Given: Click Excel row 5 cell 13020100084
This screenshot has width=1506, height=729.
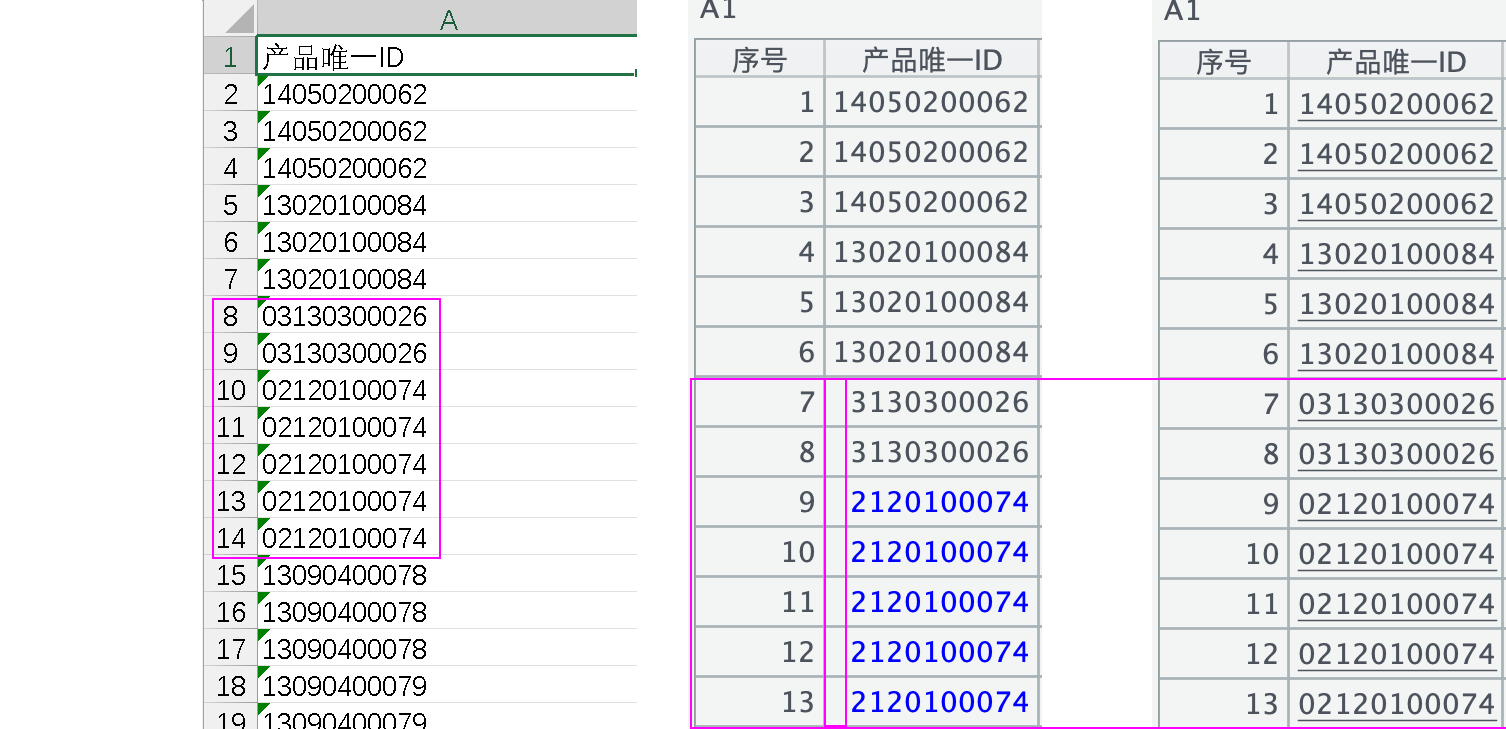Looking at the screenshot, I should coord(344,205).
